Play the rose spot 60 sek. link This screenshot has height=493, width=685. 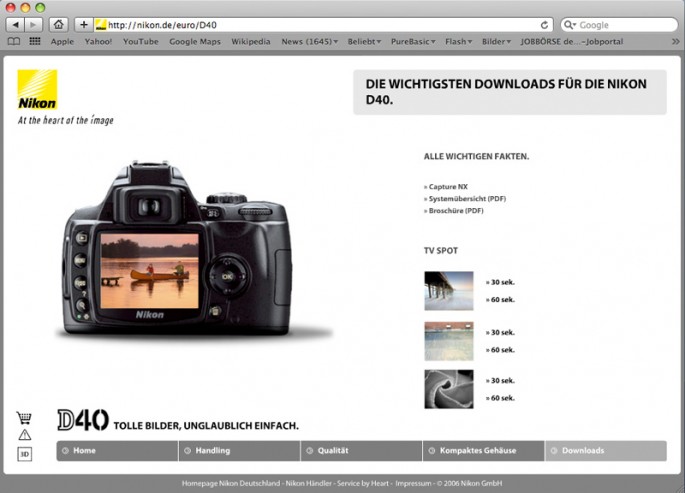pos(500,398)
